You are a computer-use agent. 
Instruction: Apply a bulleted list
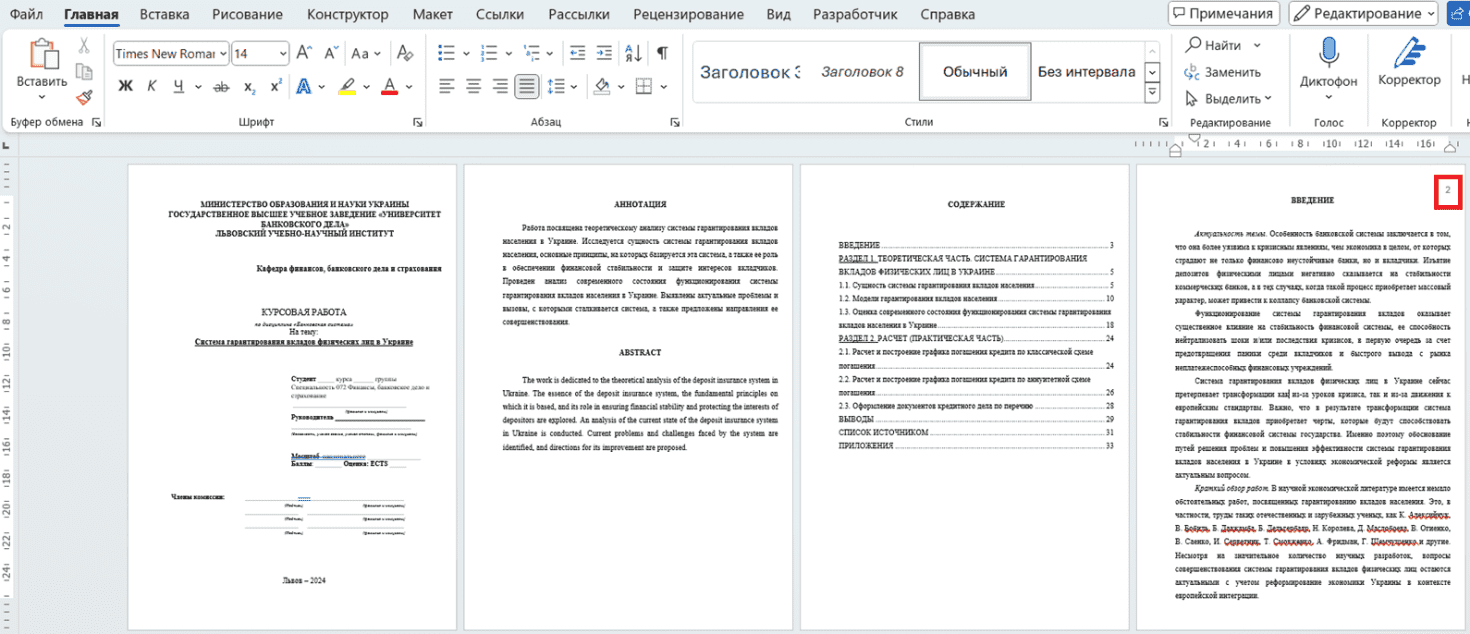point(447,53)
